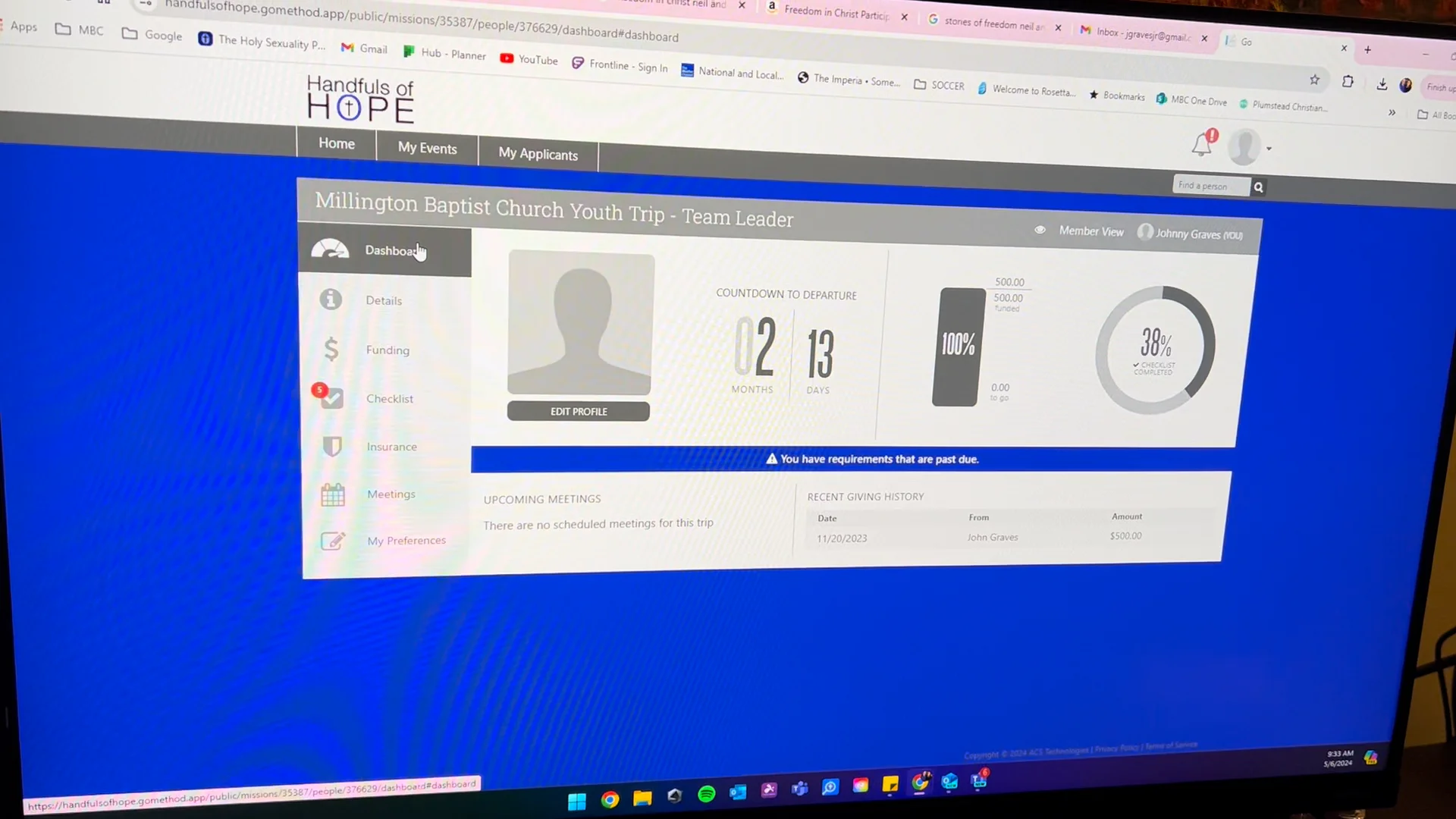Click the Insurance shield icon
This screenshot has height=819, width=1456.
pyautogui.click(x=331, y=446)
